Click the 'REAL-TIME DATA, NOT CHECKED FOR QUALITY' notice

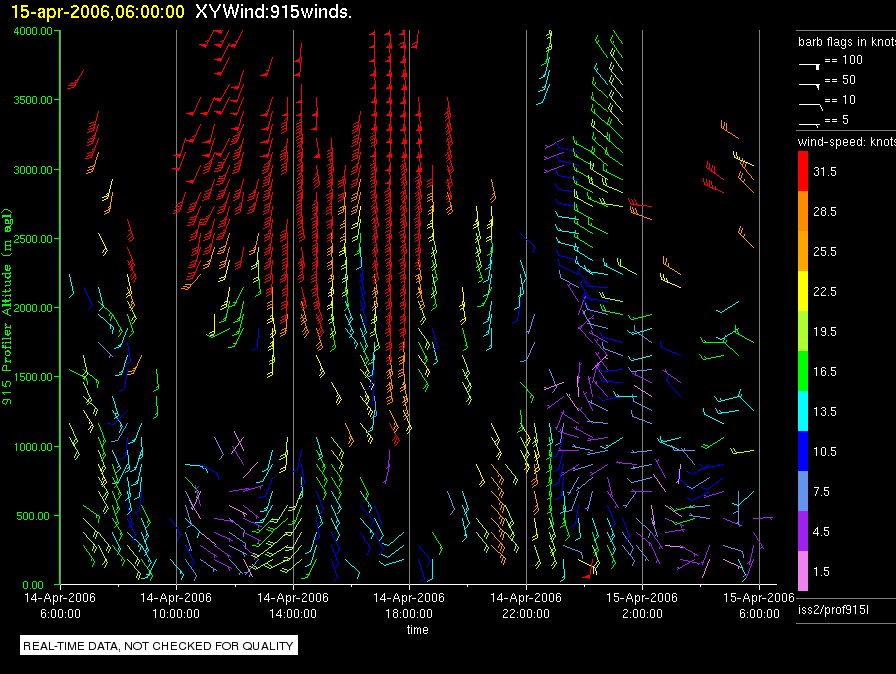159,645
